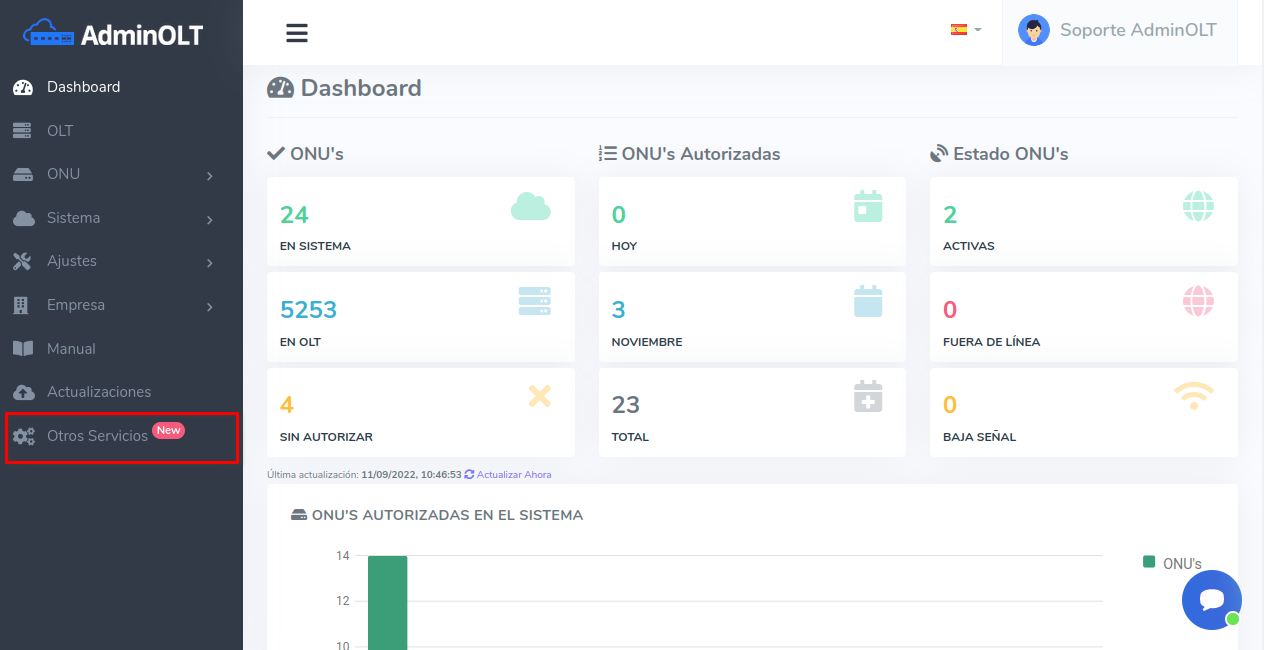Screen dimensions: 1264x650
Task: Click the hamburger menu icon
Action: coord(297,33)
